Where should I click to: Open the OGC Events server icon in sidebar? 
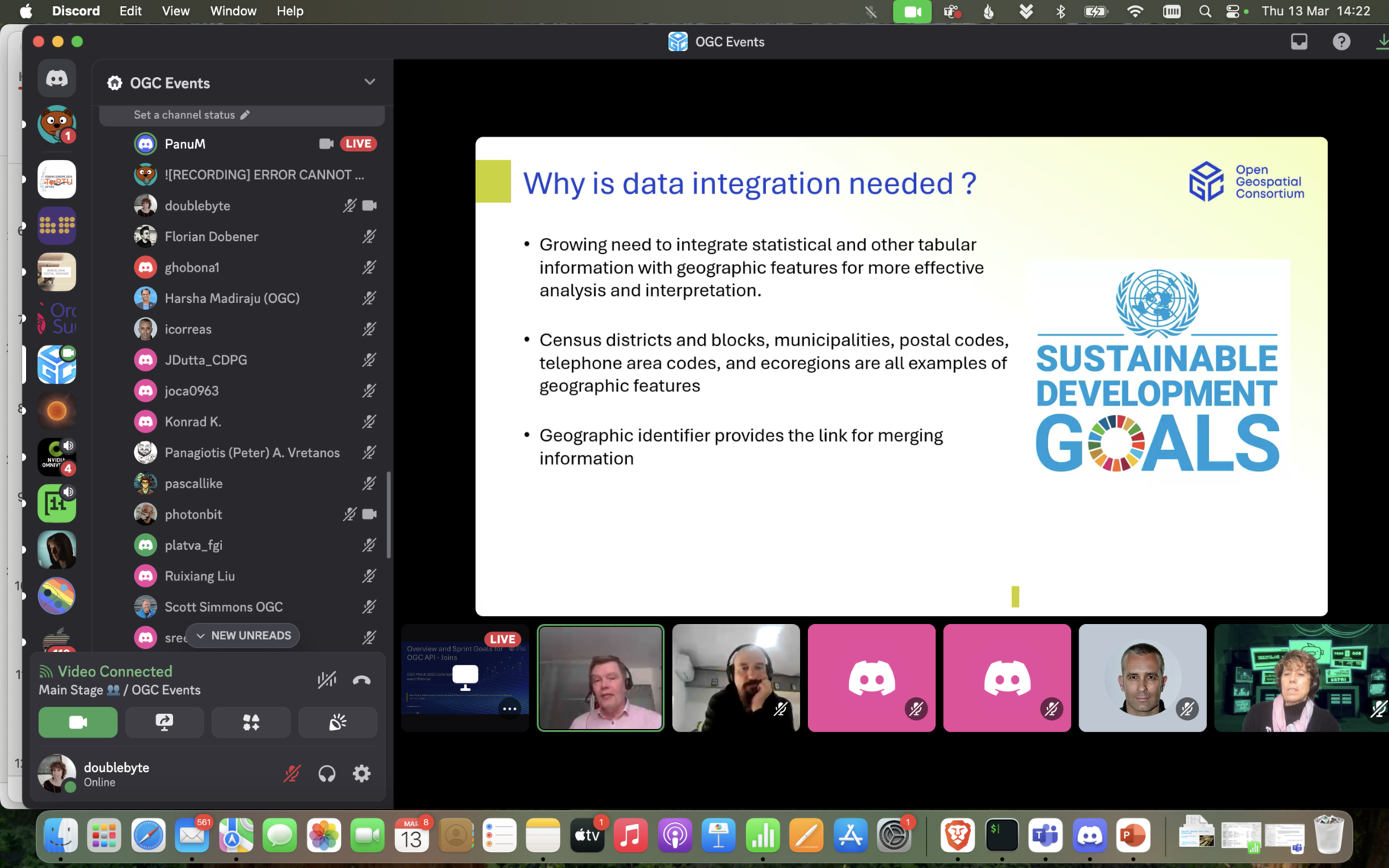57,365
